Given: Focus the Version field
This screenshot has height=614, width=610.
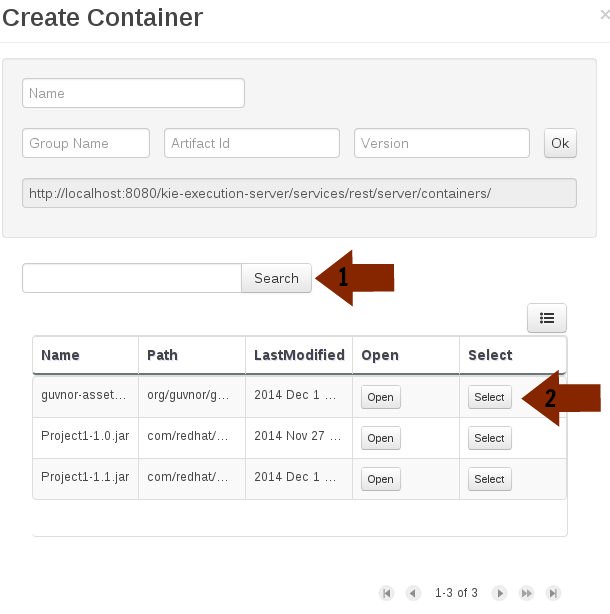Looking at the screenshot, I should click(x=442, y=143).
